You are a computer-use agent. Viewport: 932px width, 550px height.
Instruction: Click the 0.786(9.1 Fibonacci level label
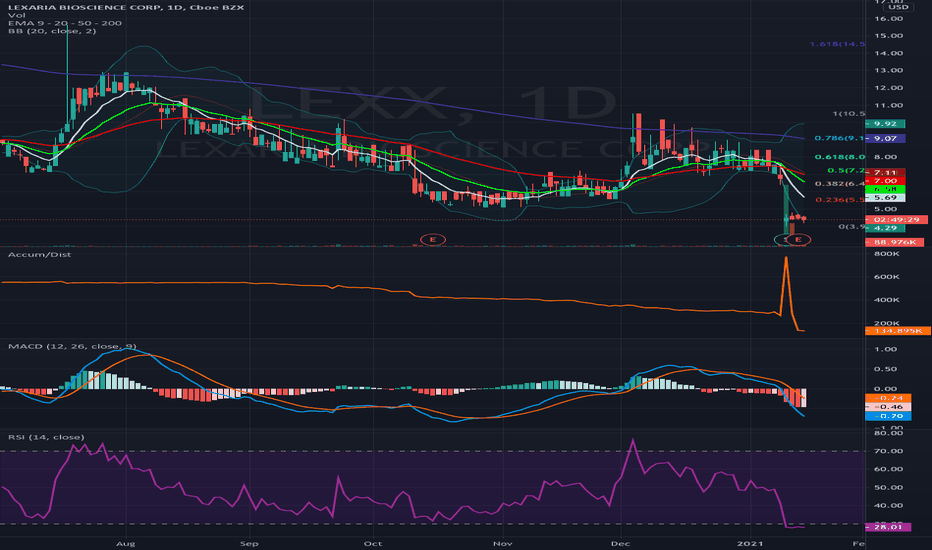[840, 138]
